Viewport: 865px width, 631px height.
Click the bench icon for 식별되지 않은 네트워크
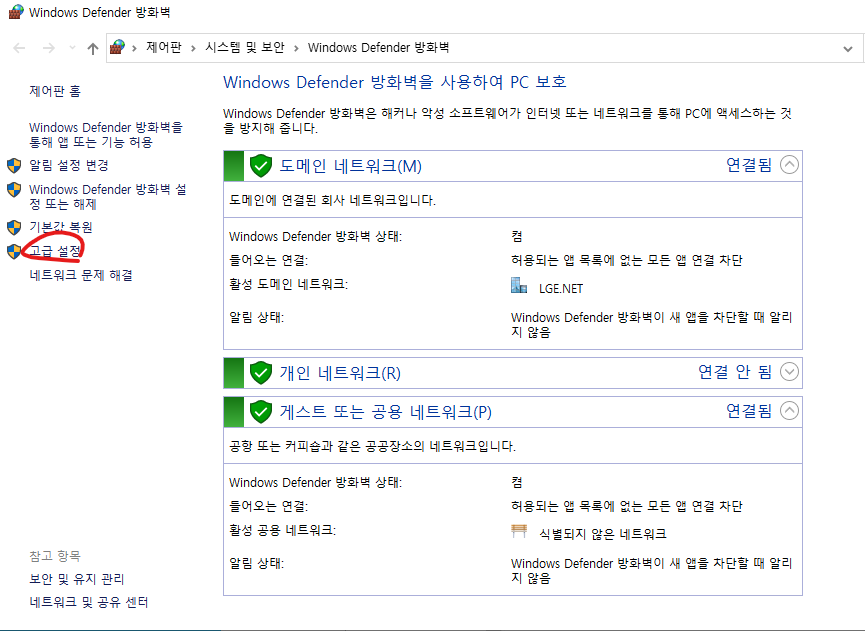(x=519, y=531)
